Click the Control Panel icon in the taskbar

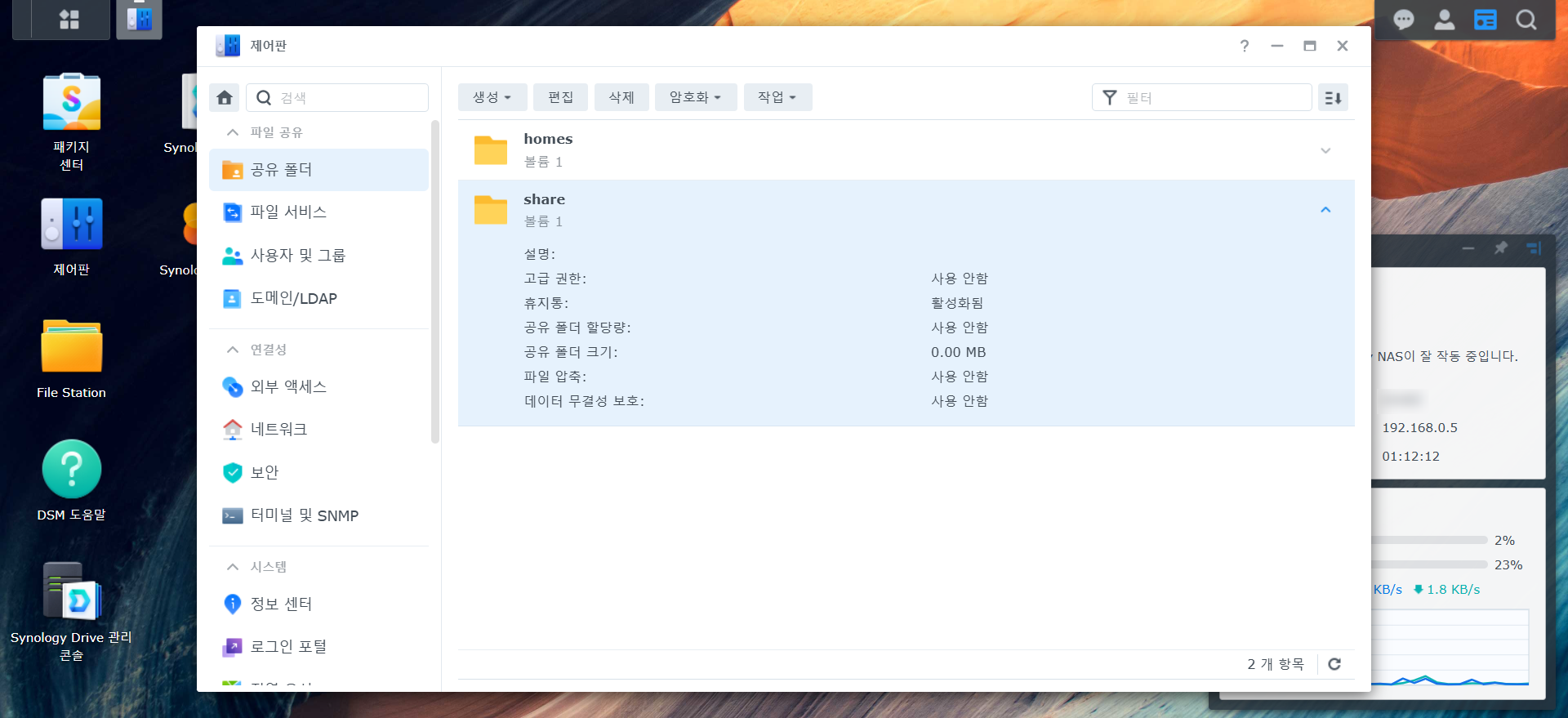[x=139, y=19]
